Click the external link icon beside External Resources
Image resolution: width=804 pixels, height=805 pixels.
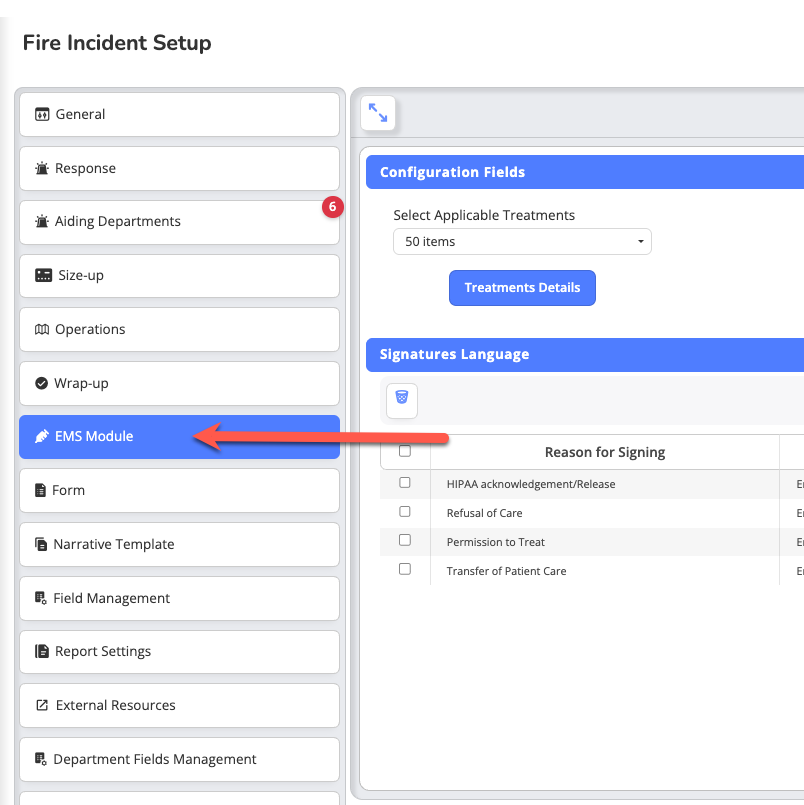[42, 706]
